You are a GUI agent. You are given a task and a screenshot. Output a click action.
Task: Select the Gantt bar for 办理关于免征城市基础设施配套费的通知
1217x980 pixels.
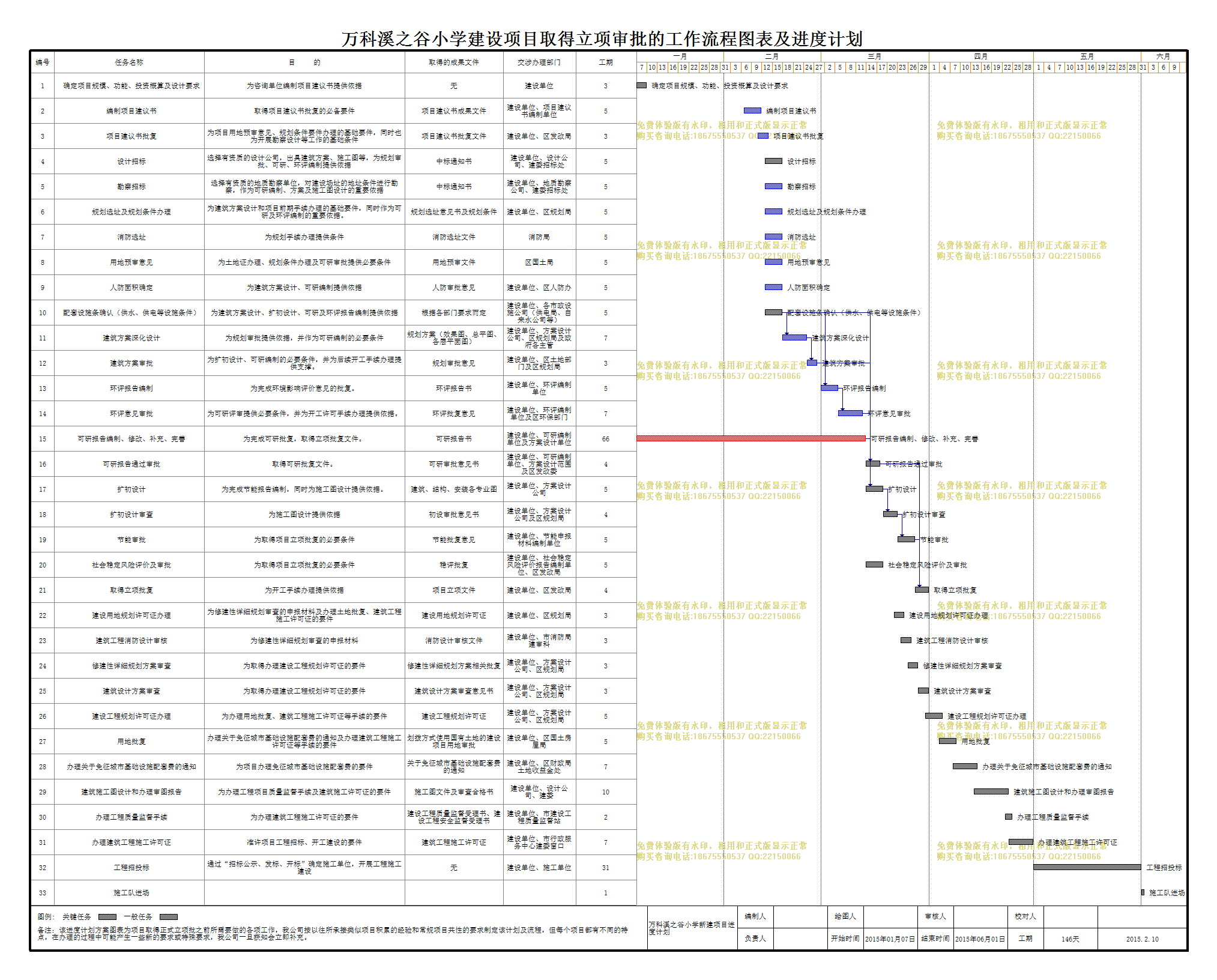pyautogui.click(x=965, y=766)
